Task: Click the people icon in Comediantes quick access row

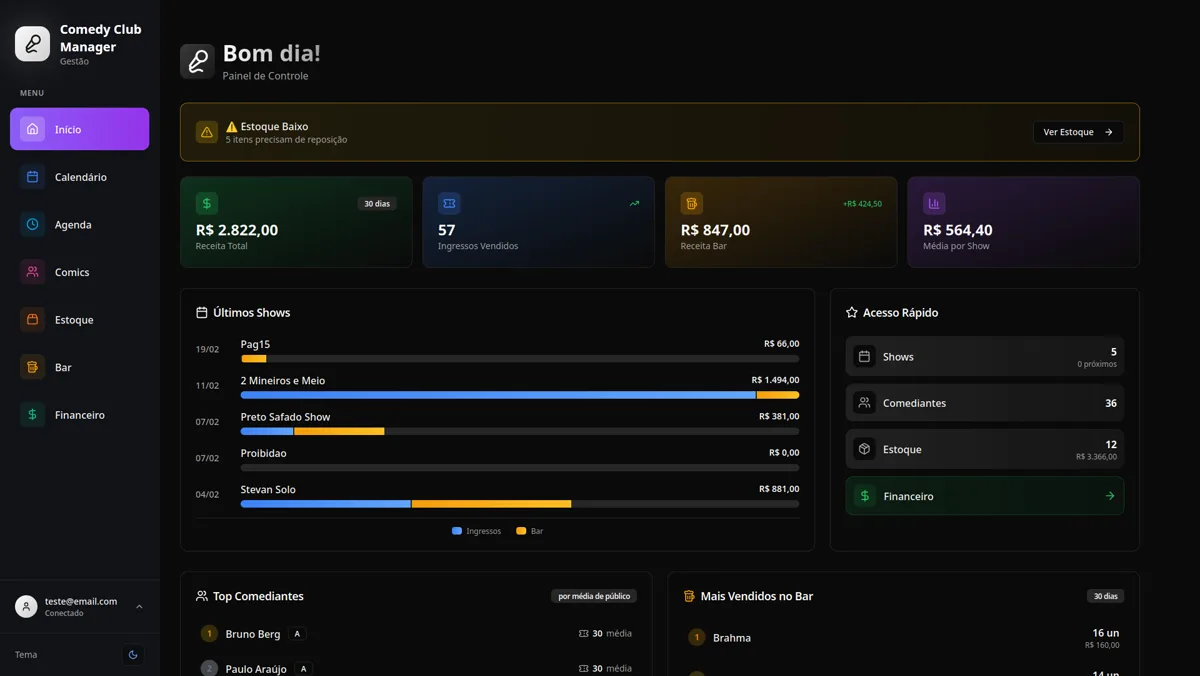Action: point(865,403)
